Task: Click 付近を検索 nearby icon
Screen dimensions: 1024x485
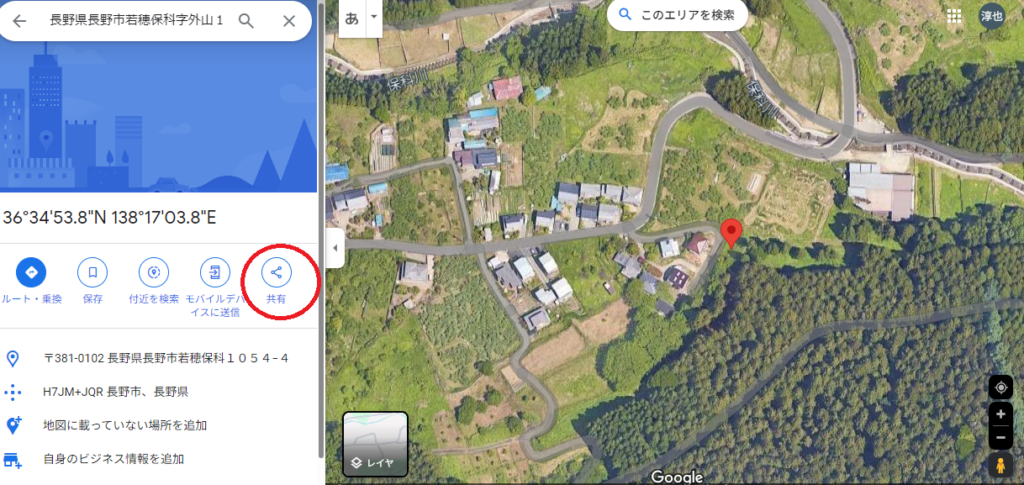Action: (153, 272)
